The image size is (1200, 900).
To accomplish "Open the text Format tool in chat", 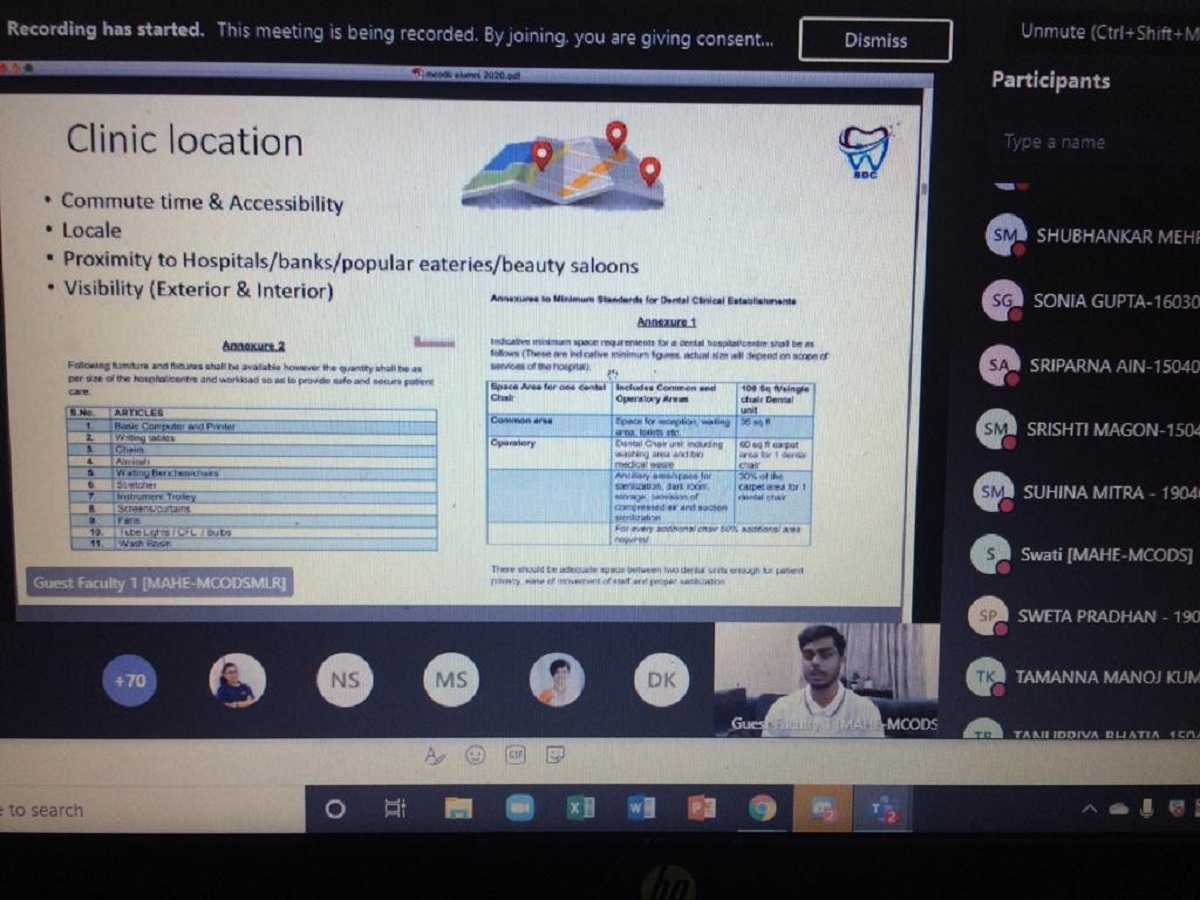I will [x=435, y=756].
